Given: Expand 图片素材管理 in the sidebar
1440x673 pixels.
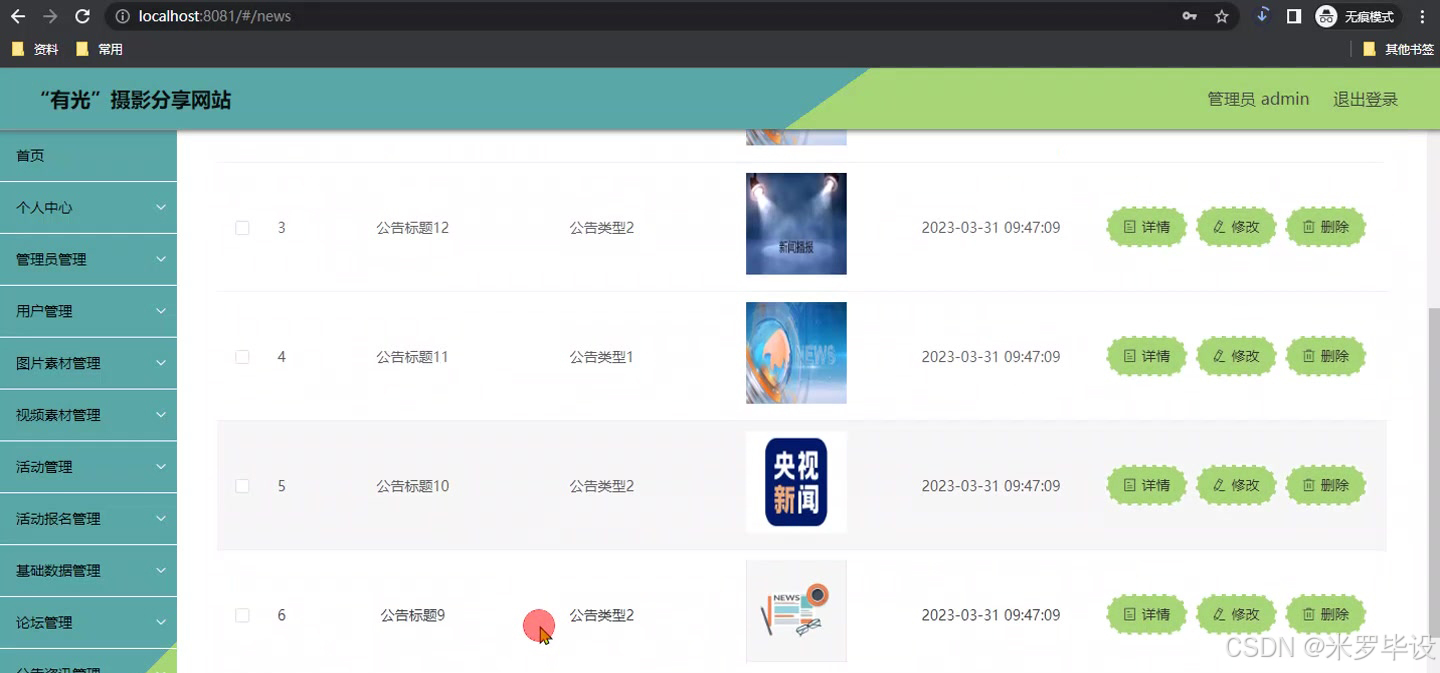Looking at the screenshot, I should [88, 362].
